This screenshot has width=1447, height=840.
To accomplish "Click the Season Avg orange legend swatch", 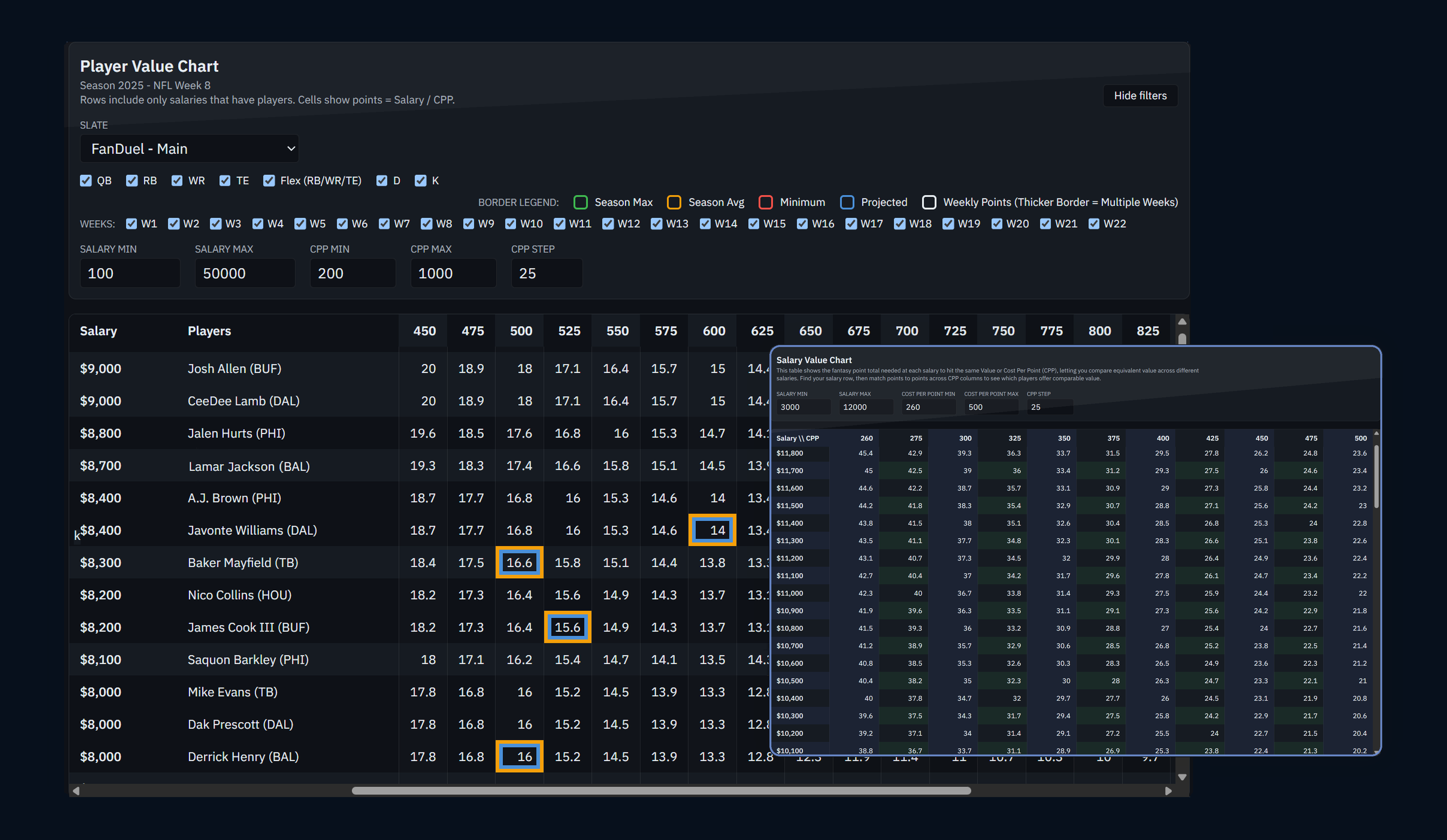I will pyautogui.click(x=674, y=202).
